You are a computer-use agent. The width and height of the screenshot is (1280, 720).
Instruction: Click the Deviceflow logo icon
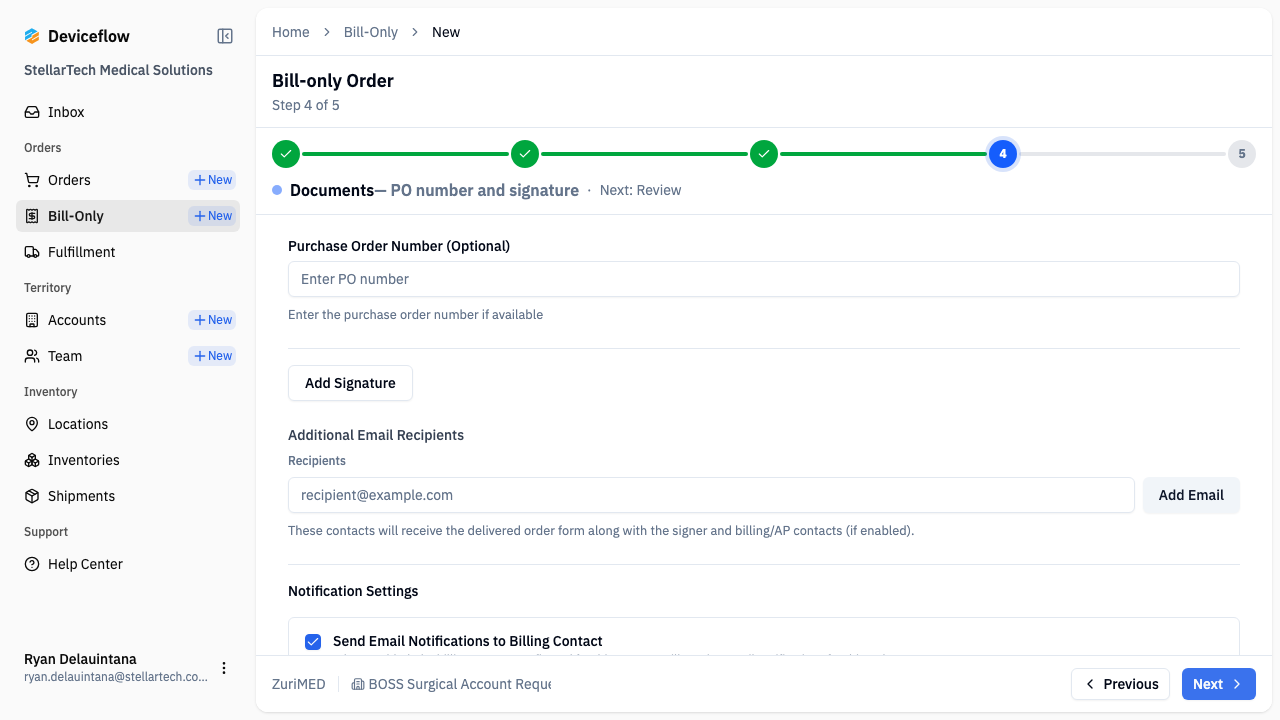pyautogui.click(x=32, y=36)
